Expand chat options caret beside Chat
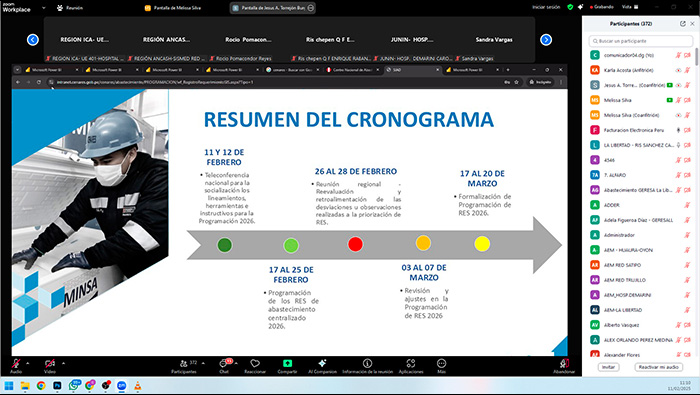This screenshot has width=700, height=395. point(236,363)
